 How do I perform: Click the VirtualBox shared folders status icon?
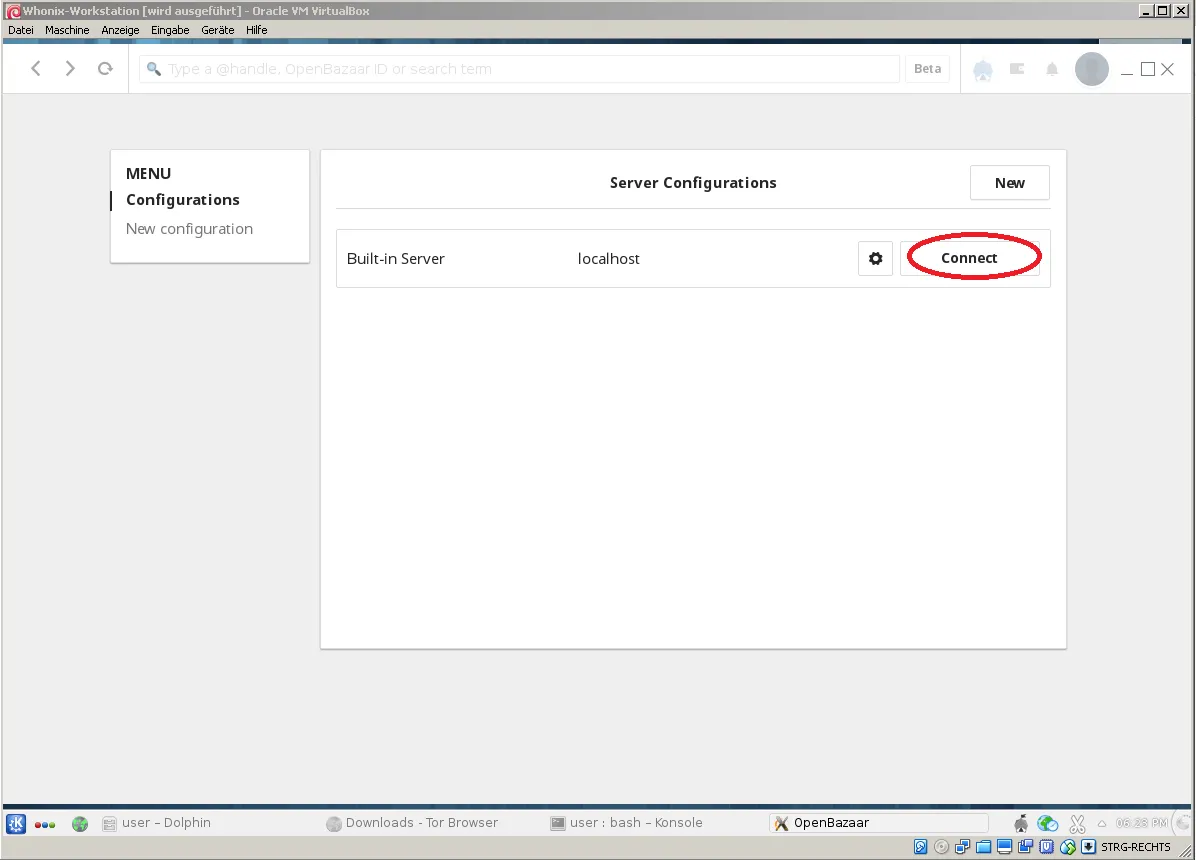(x=983, y=846)
